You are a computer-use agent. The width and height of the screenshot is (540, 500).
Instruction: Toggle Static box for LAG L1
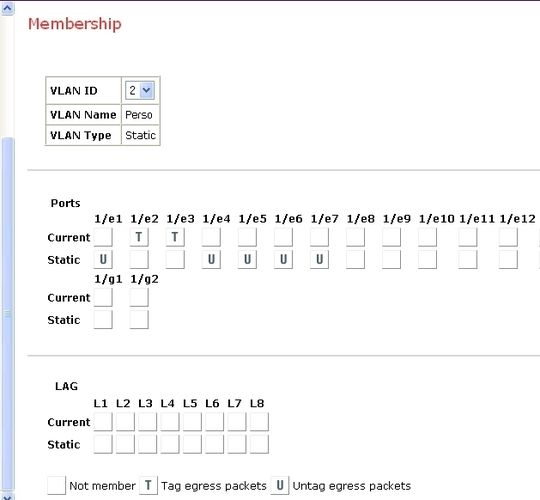tap(103, 444)
